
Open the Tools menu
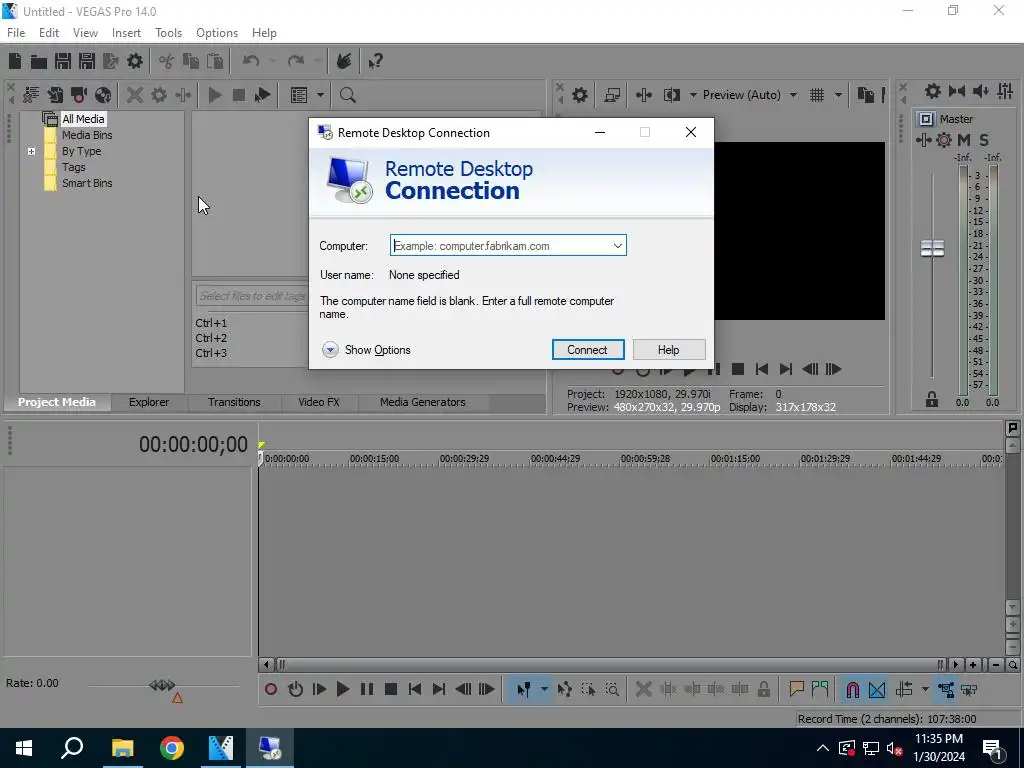(x=168, y=33)
